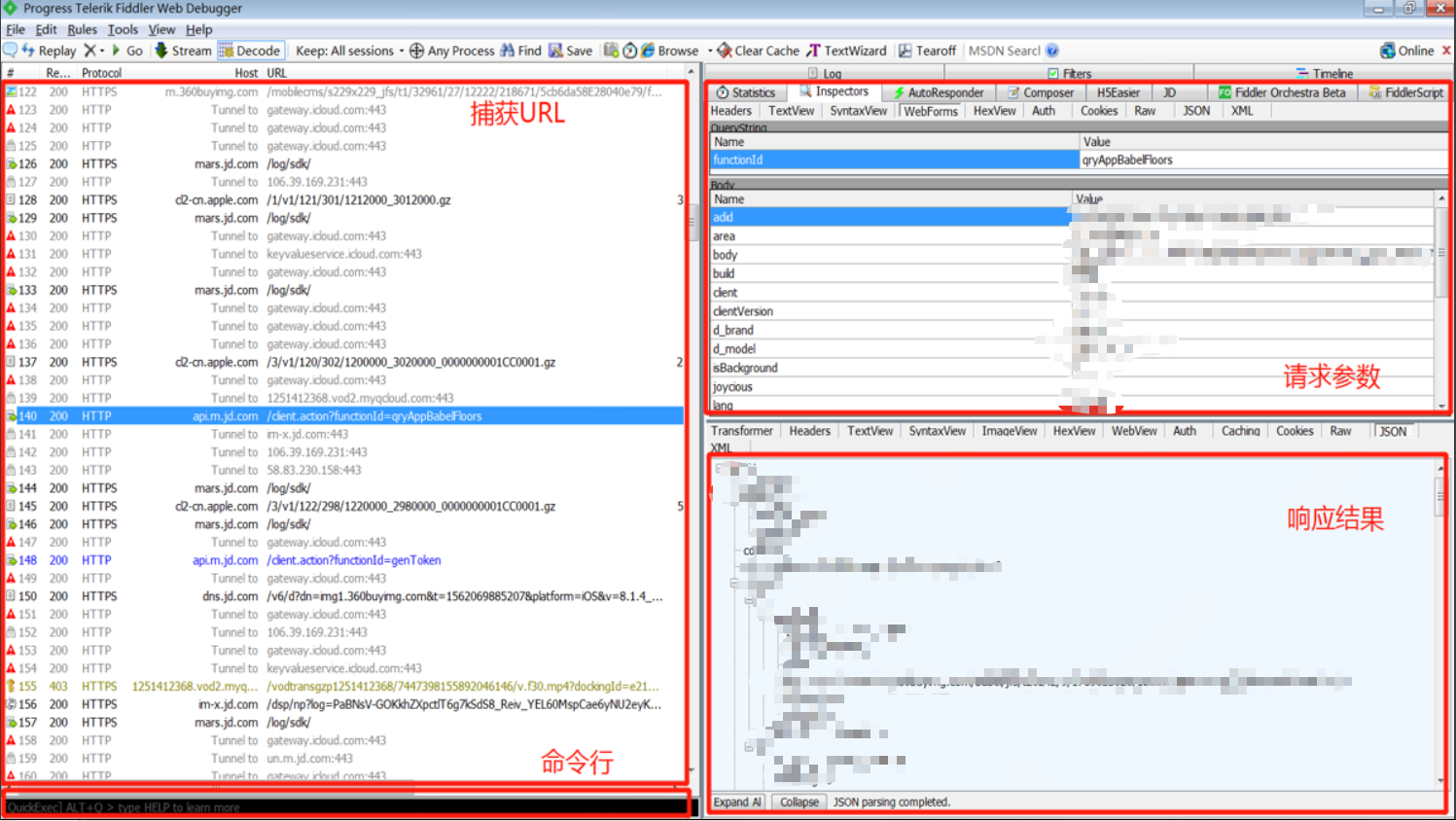This screenshot has width=1456, height=821.
Task: Close the toolbar with red X
Action: (1446, 51)
